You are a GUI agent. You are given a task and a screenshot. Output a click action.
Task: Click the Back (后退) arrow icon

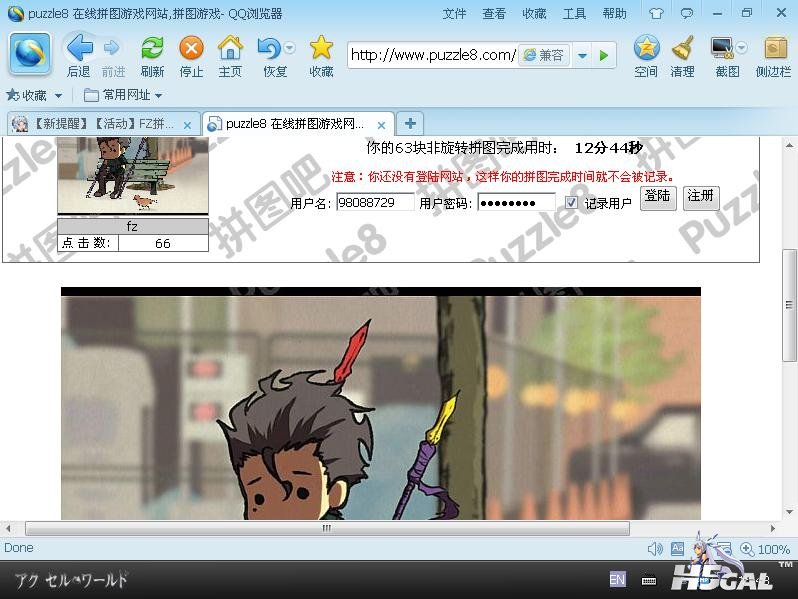[x=78, y=48]
